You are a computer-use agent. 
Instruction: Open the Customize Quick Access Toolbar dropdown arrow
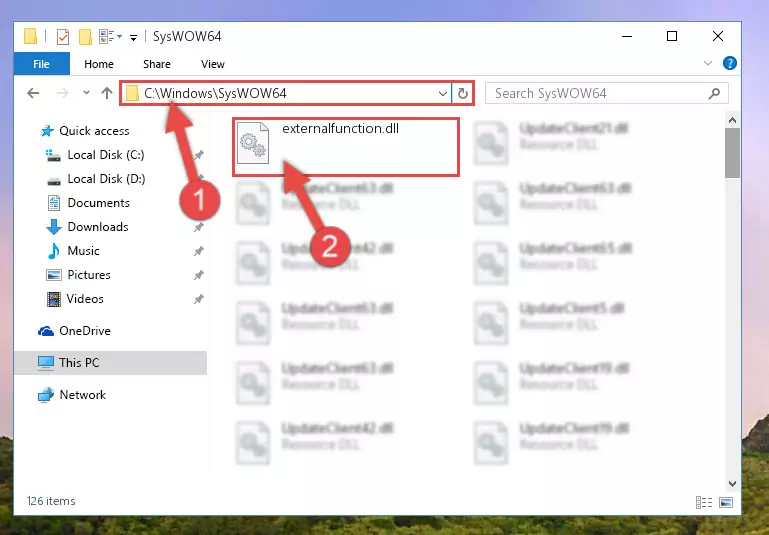point(133,37)
